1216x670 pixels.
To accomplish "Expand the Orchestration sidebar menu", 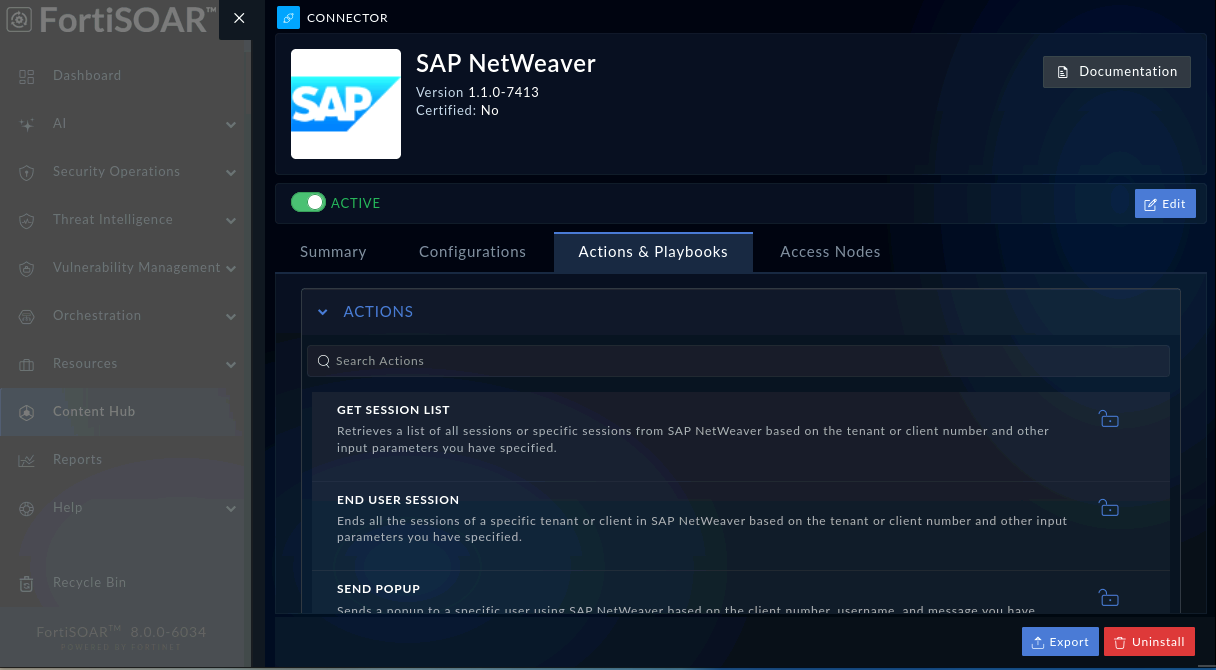I will pyautogui.click(x=231, y=317).
